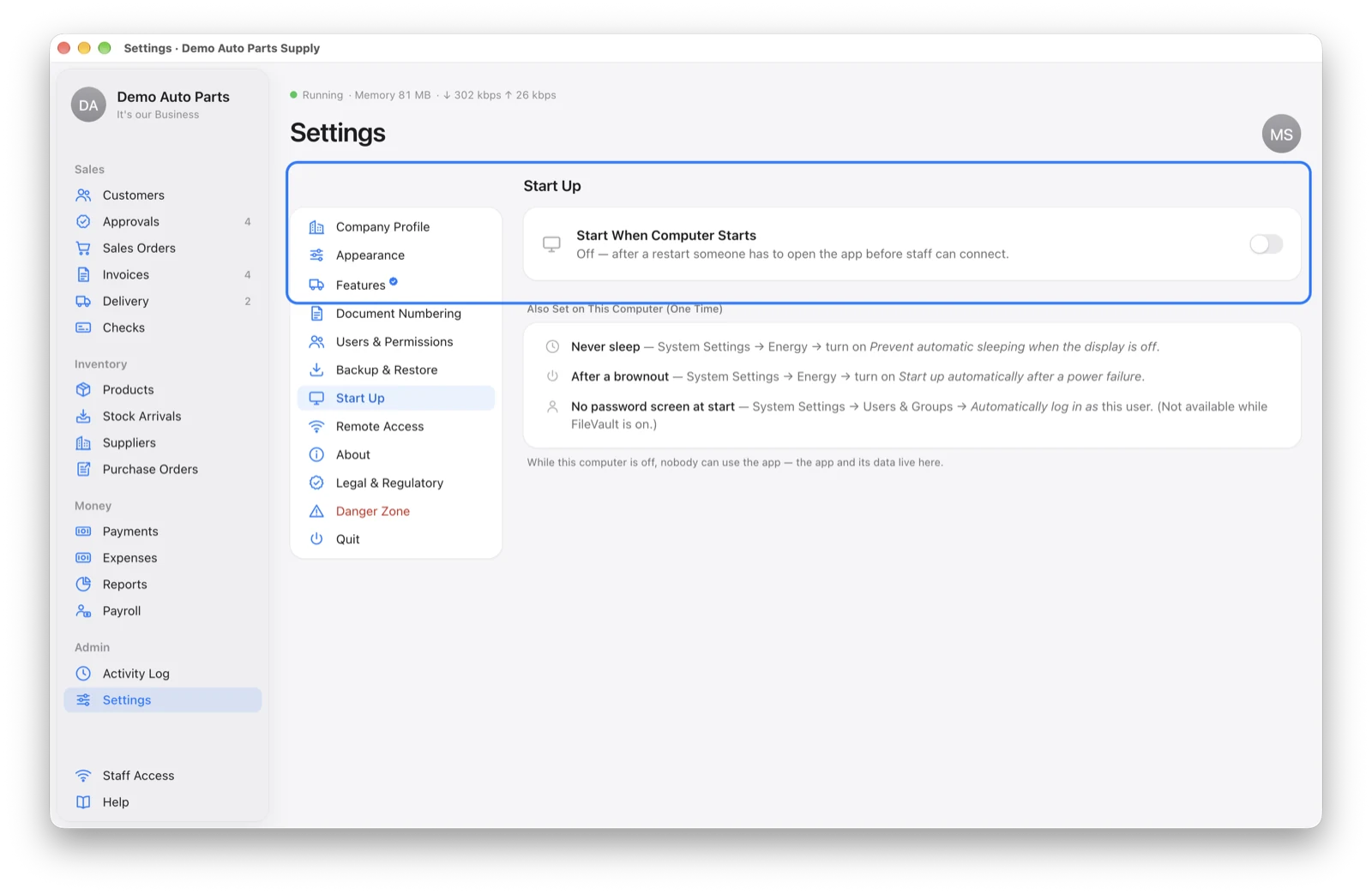
Task: Click the Company Profile building icon
Action: click(x=316, y=227)
